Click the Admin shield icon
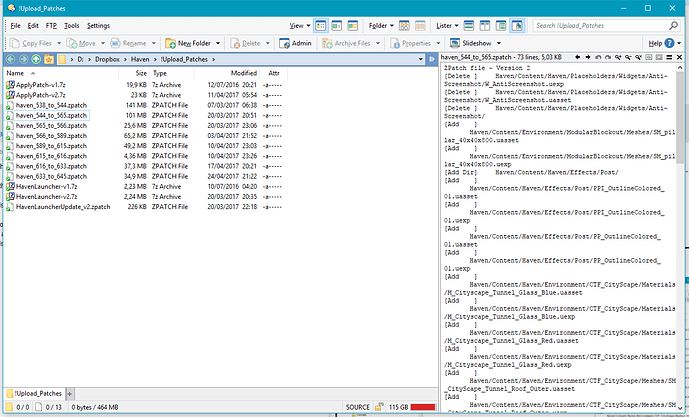The image size is (689, 417). point(284,44)
